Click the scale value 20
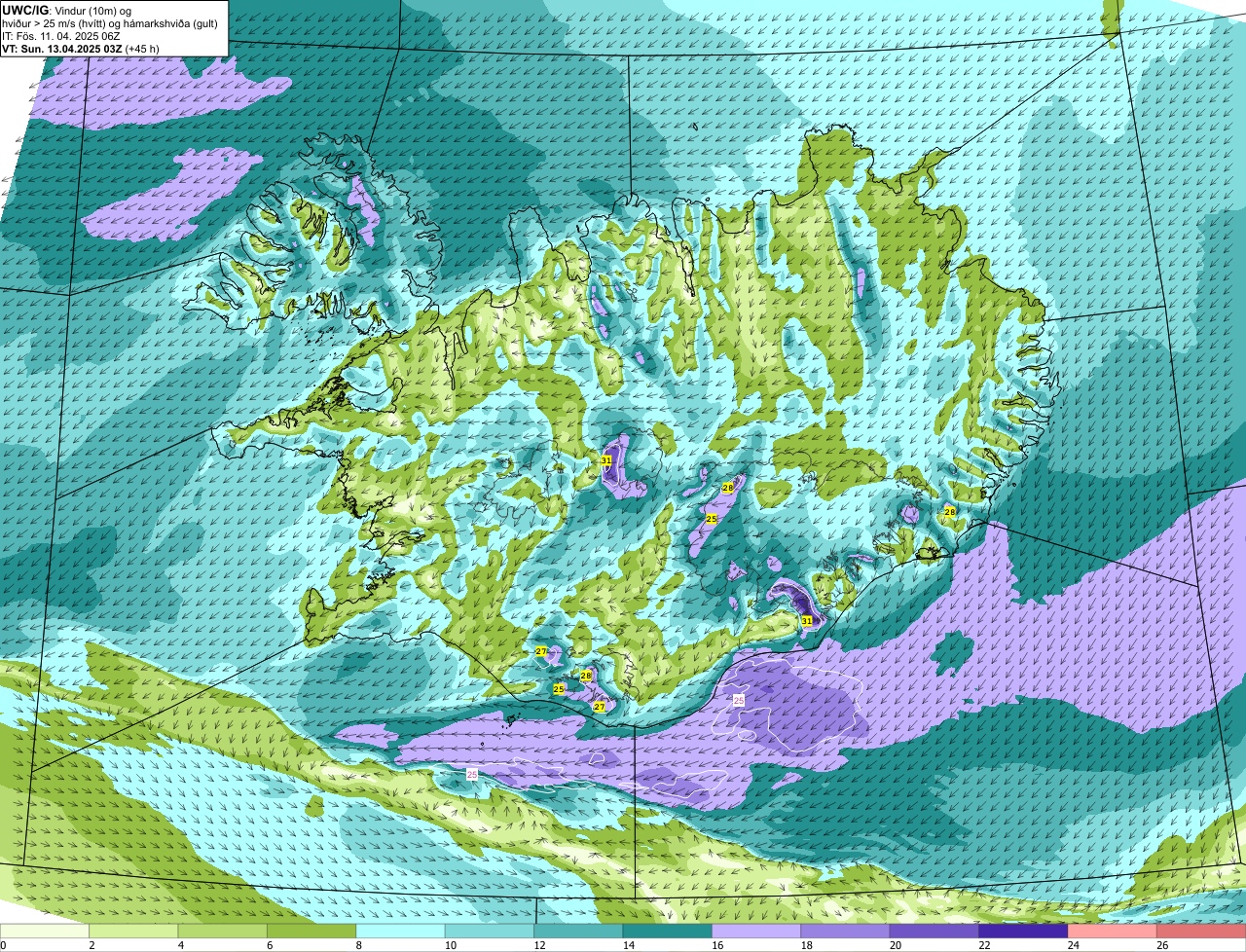Screen dimensions: 1246x952 [x=894, y=945]
